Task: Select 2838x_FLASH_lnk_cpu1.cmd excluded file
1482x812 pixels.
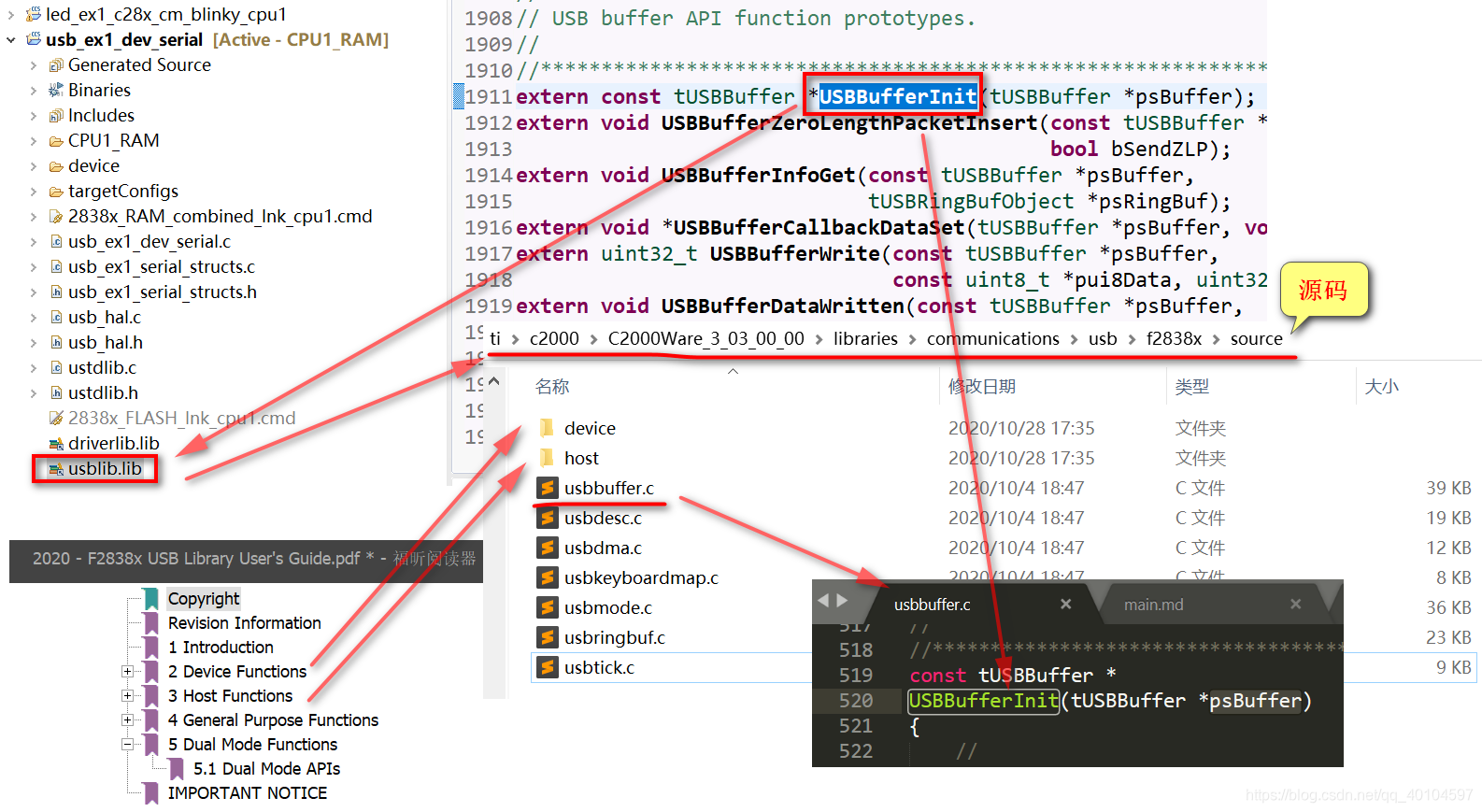Action: (x=181, y=418)
